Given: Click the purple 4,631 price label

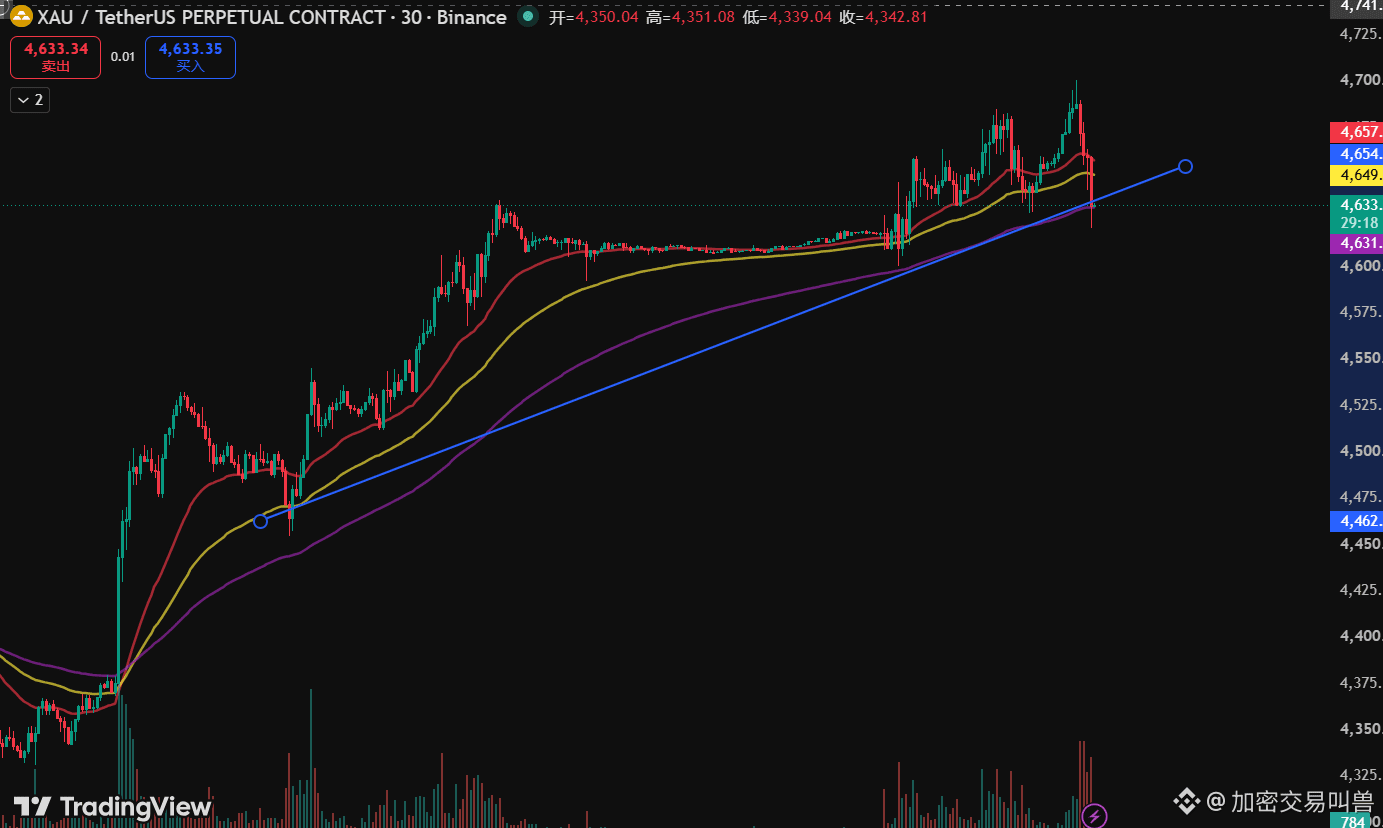Looking at the screenshot, I should pyautogui.click(x=1356, y=243).
